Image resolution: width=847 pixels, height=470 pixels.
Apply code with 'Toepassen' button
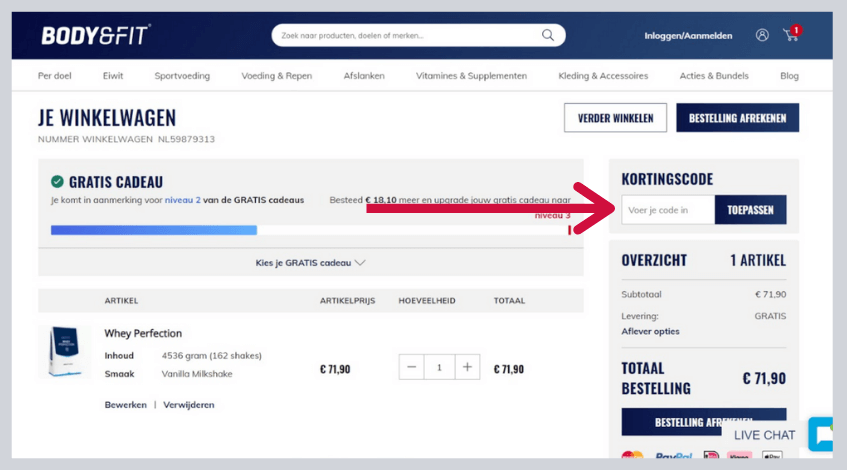(750, 210)
